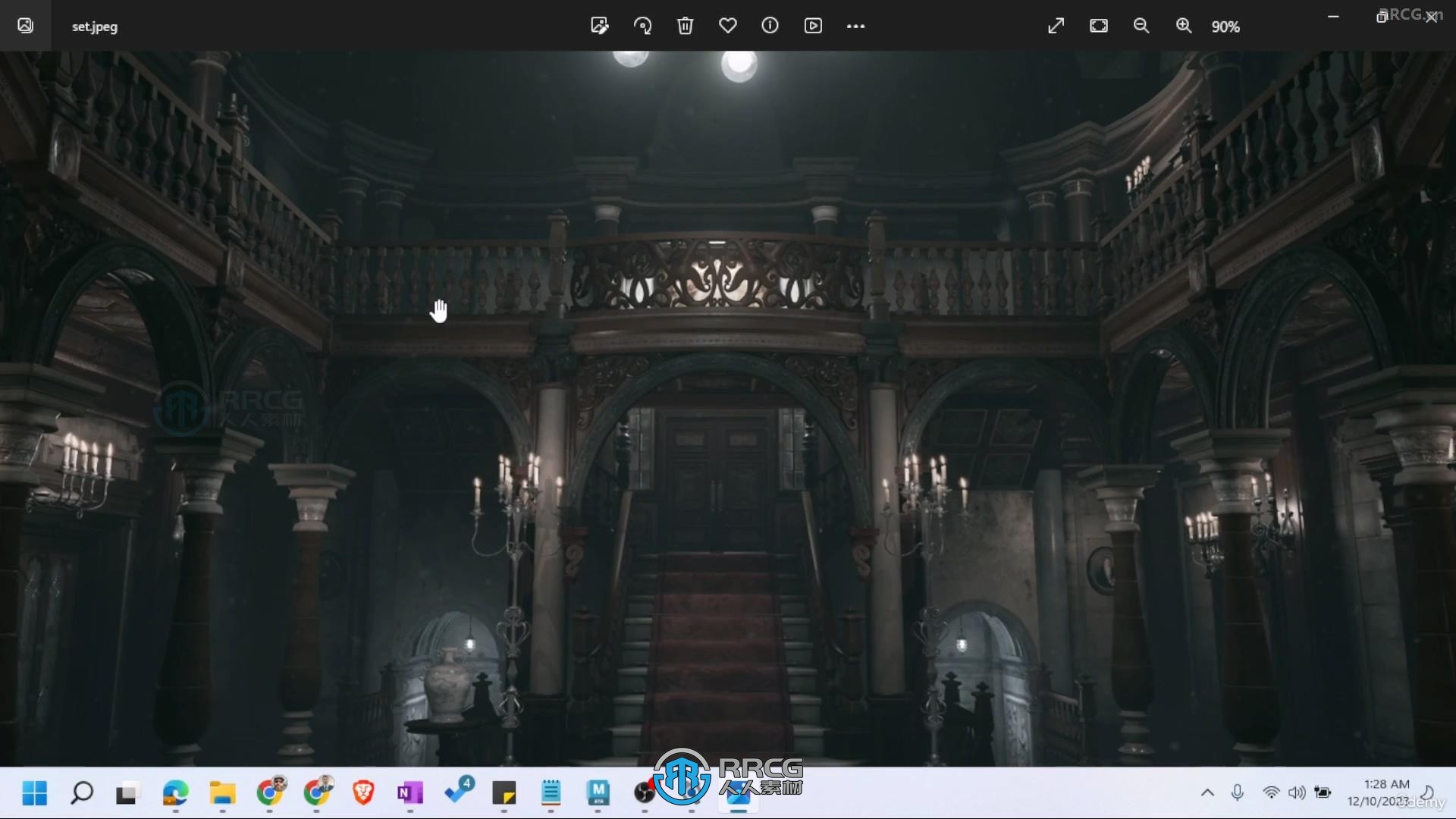The height and width of the screenshot is (819, 1456).
Task: Open the Windows Start menu
Action: 35,793
